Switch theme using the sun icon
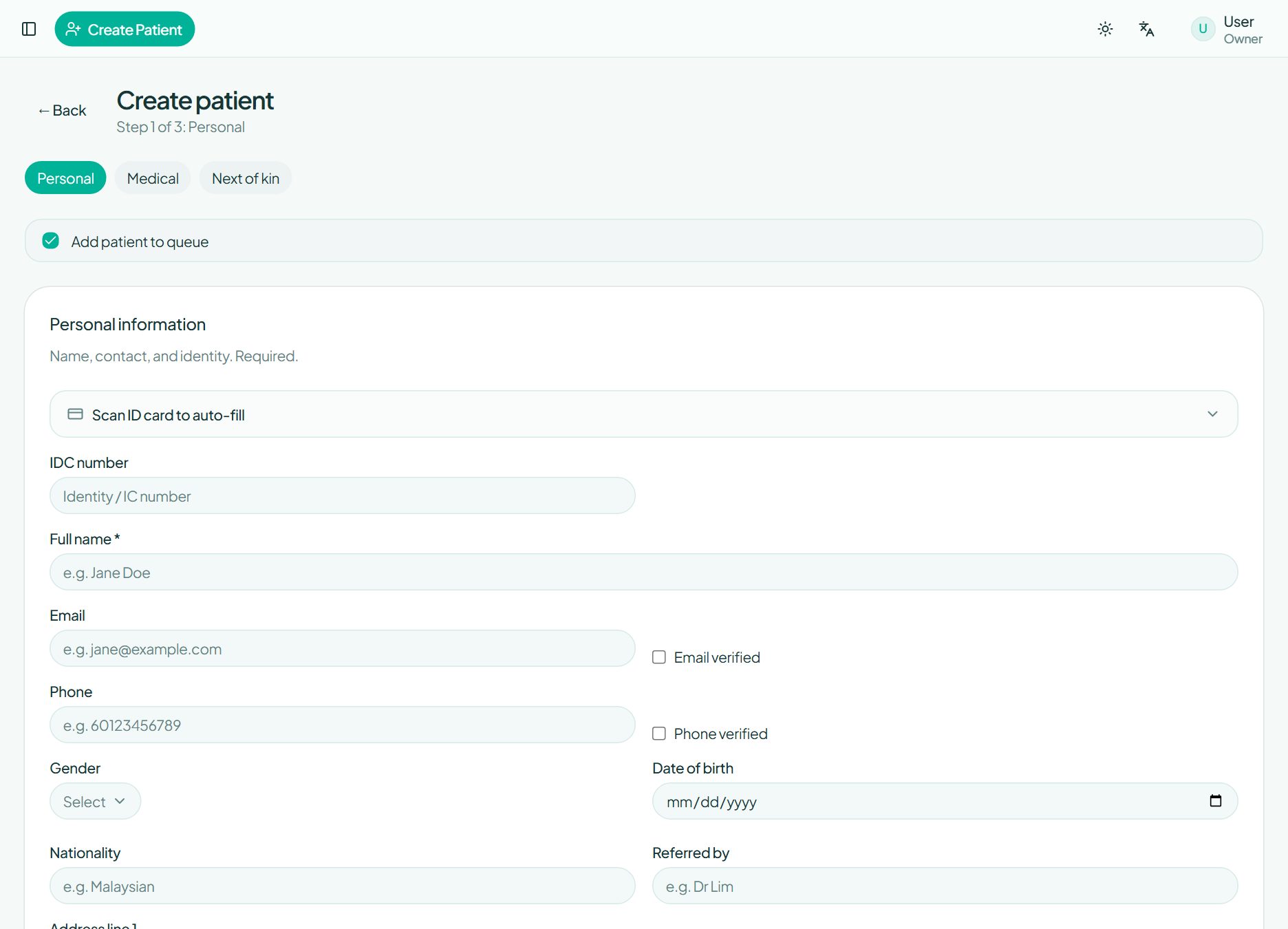Viewport: 1288px width, 929px height. [x=1105, y=29]
